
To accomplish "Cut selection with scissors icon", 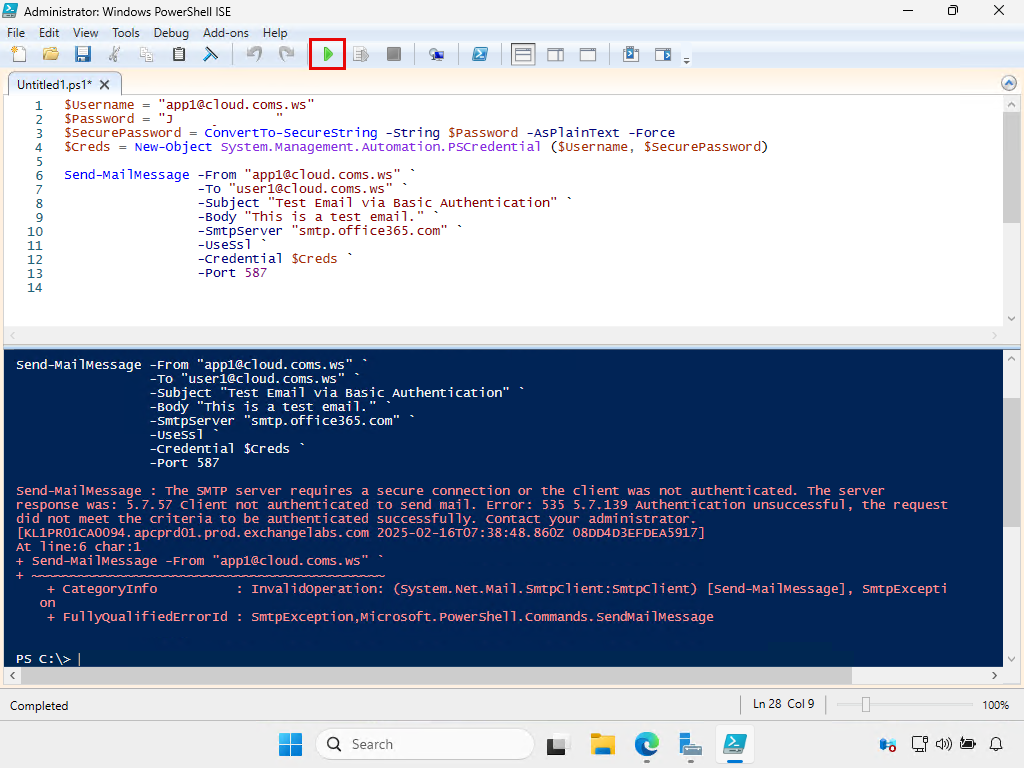I will point(114,54).
